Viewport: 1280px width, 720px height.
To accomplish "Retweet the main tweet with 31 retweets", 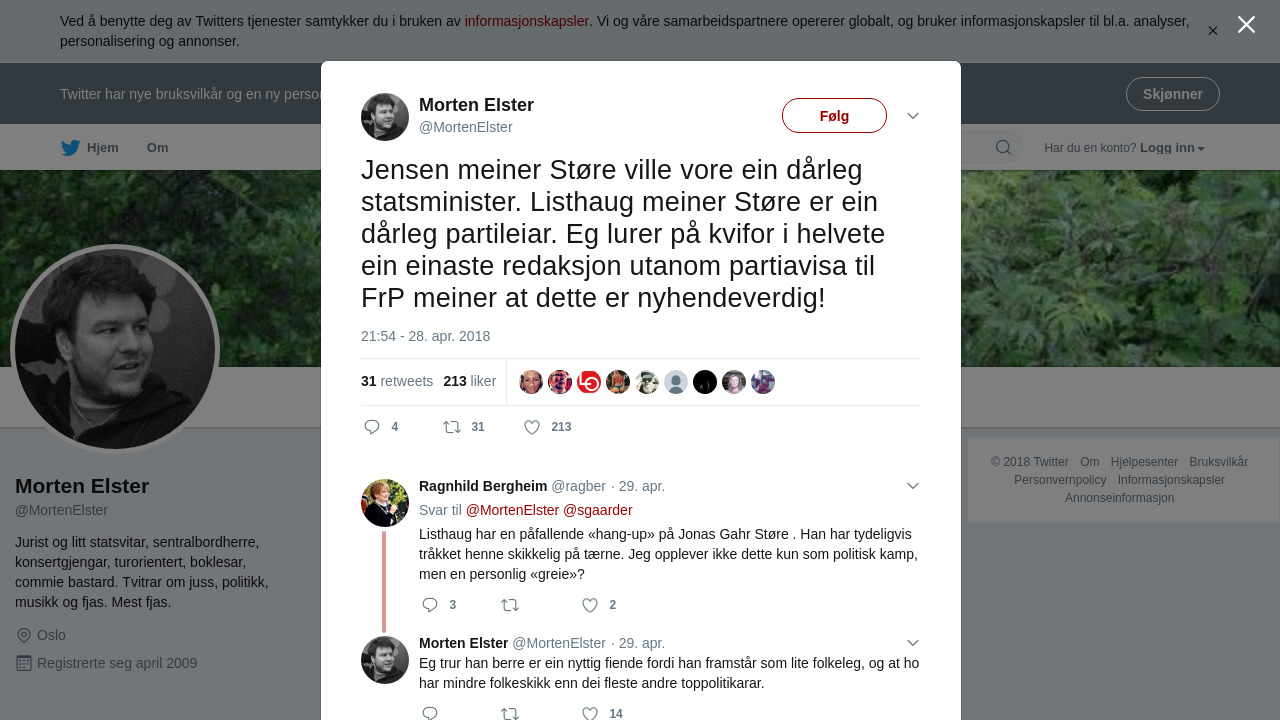I will pyautogui.click(x=464, y=427).
